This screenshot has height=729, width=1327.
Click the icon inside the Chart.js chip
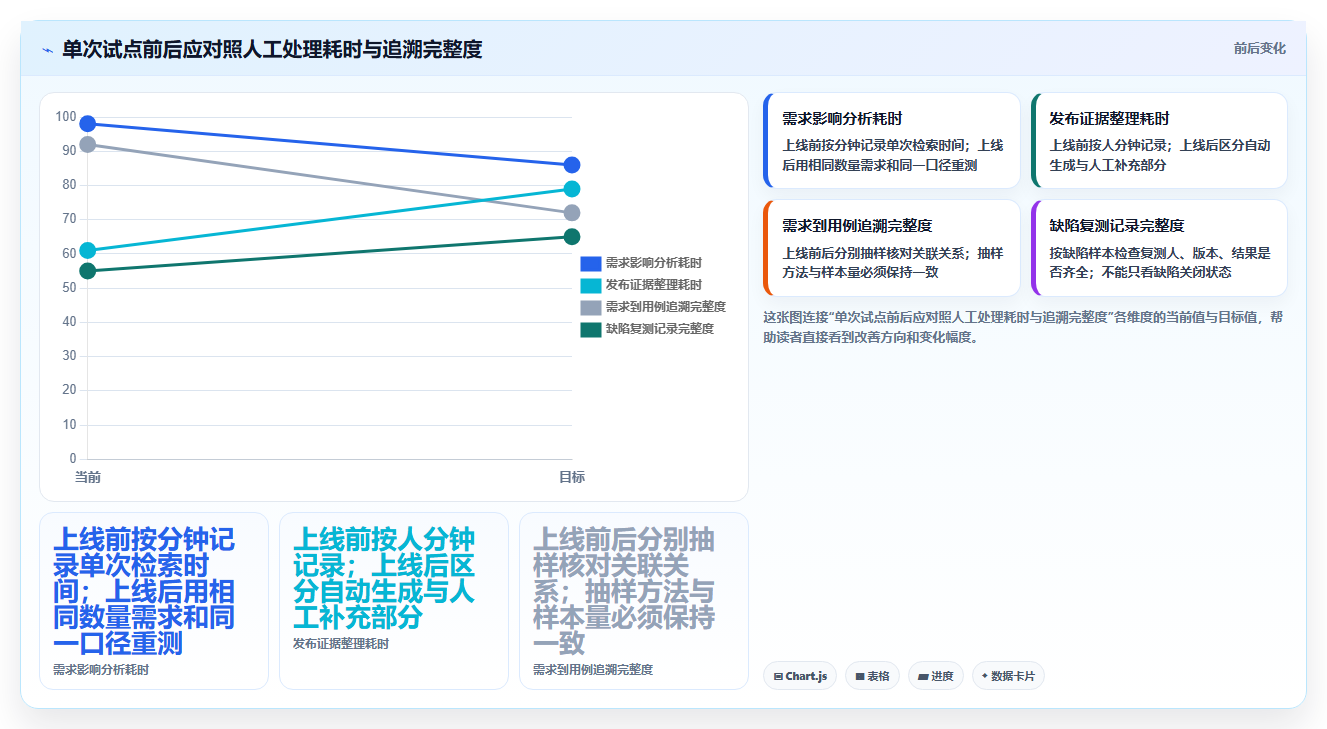(778, 677)
